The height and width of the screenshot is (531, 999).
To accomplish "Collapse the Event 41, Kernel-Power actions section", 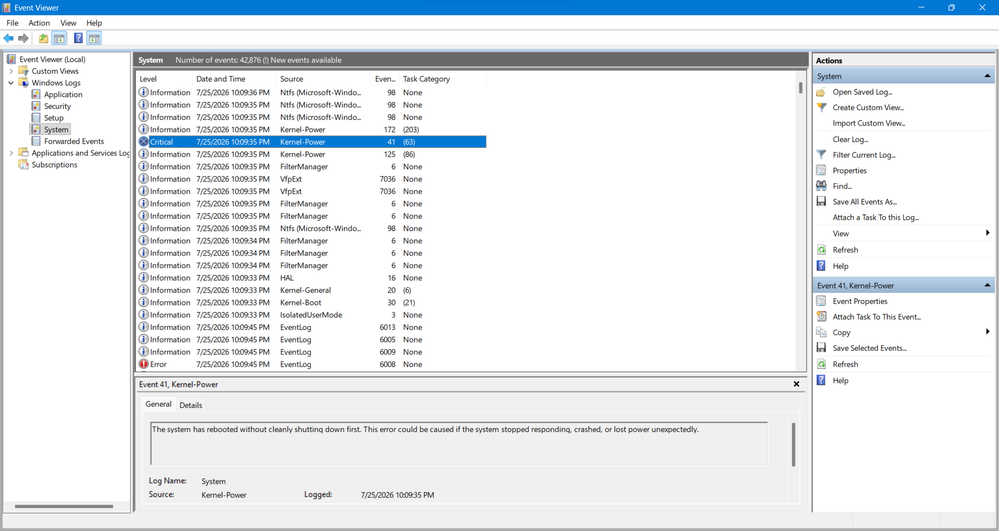I will click(987, 286).
